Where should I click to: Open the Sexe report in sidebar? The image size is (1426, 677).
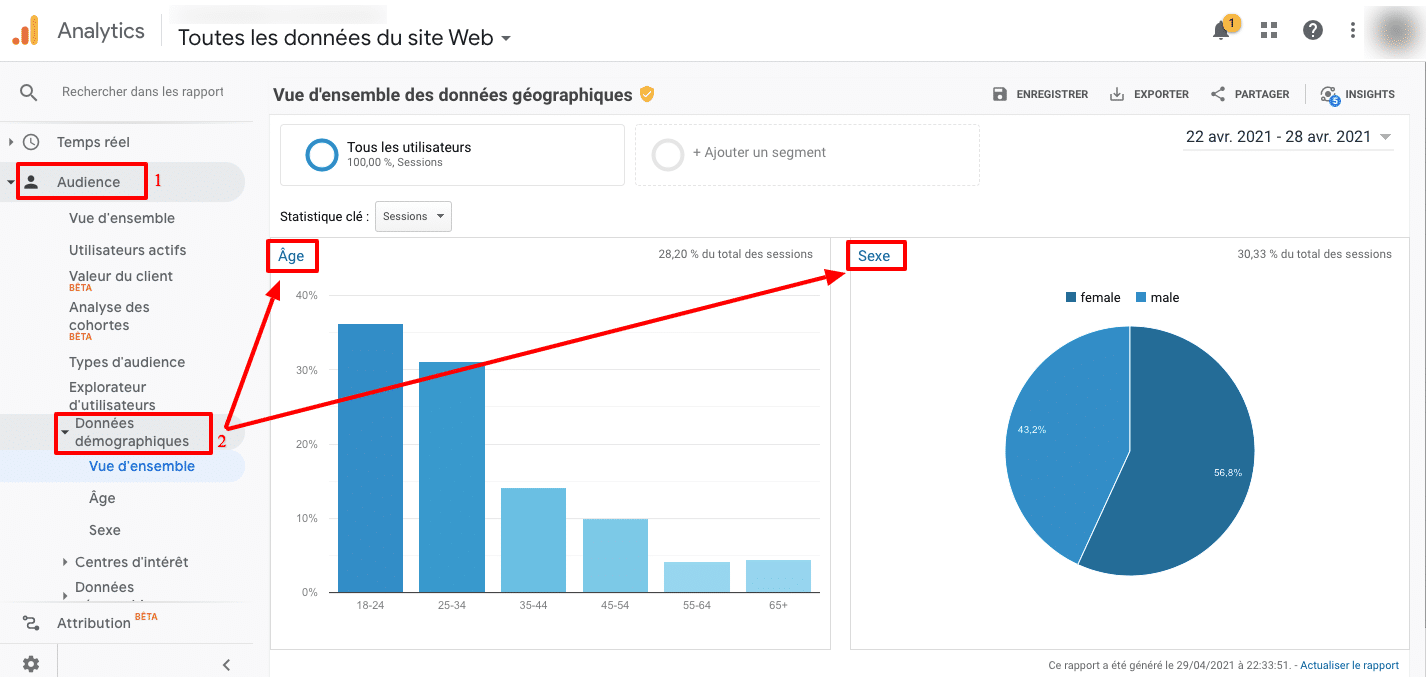(x=104, y=530)
